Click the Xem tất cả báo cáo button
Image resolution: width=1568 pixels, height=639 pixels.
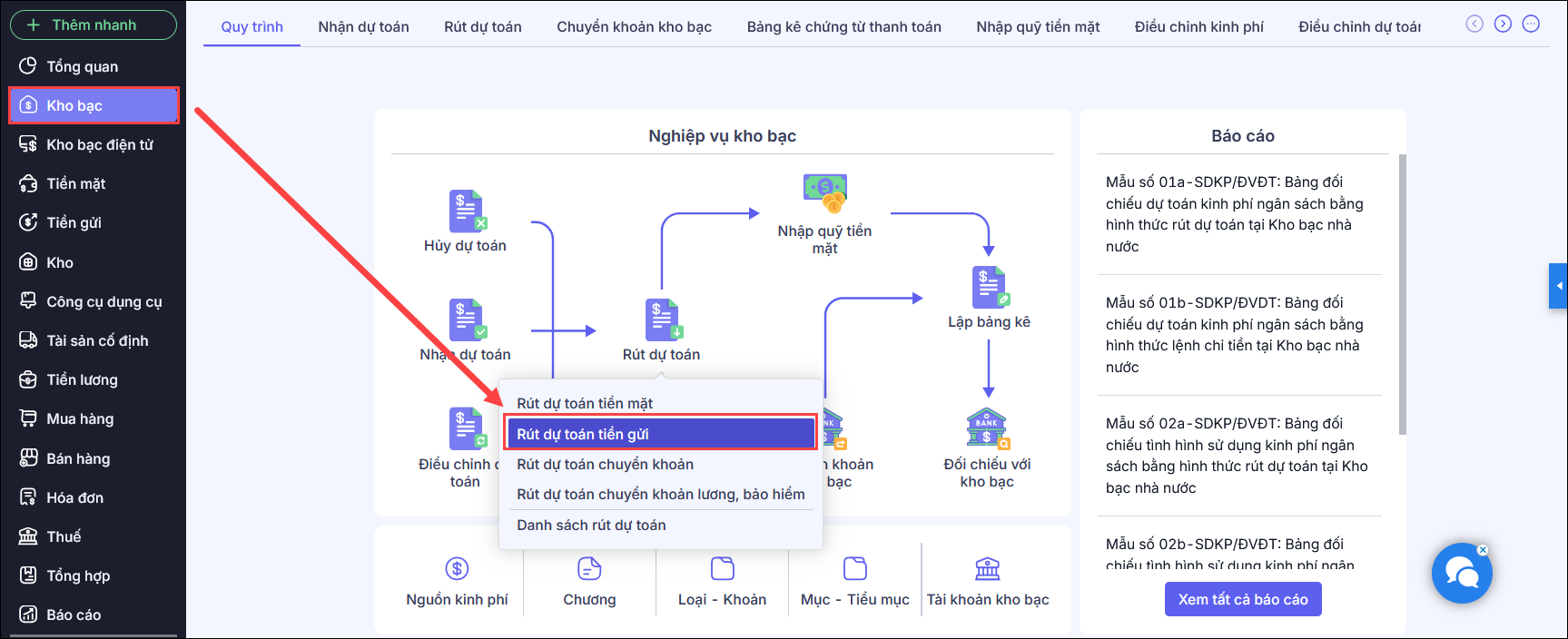[1243, 599]
